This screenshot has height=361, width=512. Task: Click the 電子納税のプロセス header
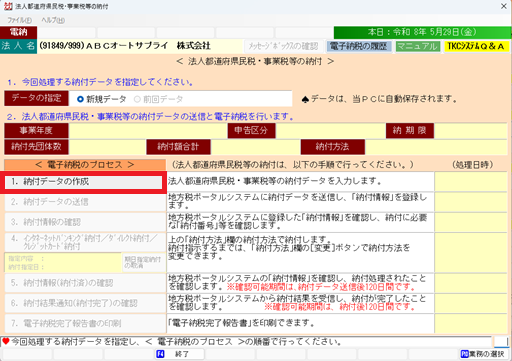tap(85, 165)
